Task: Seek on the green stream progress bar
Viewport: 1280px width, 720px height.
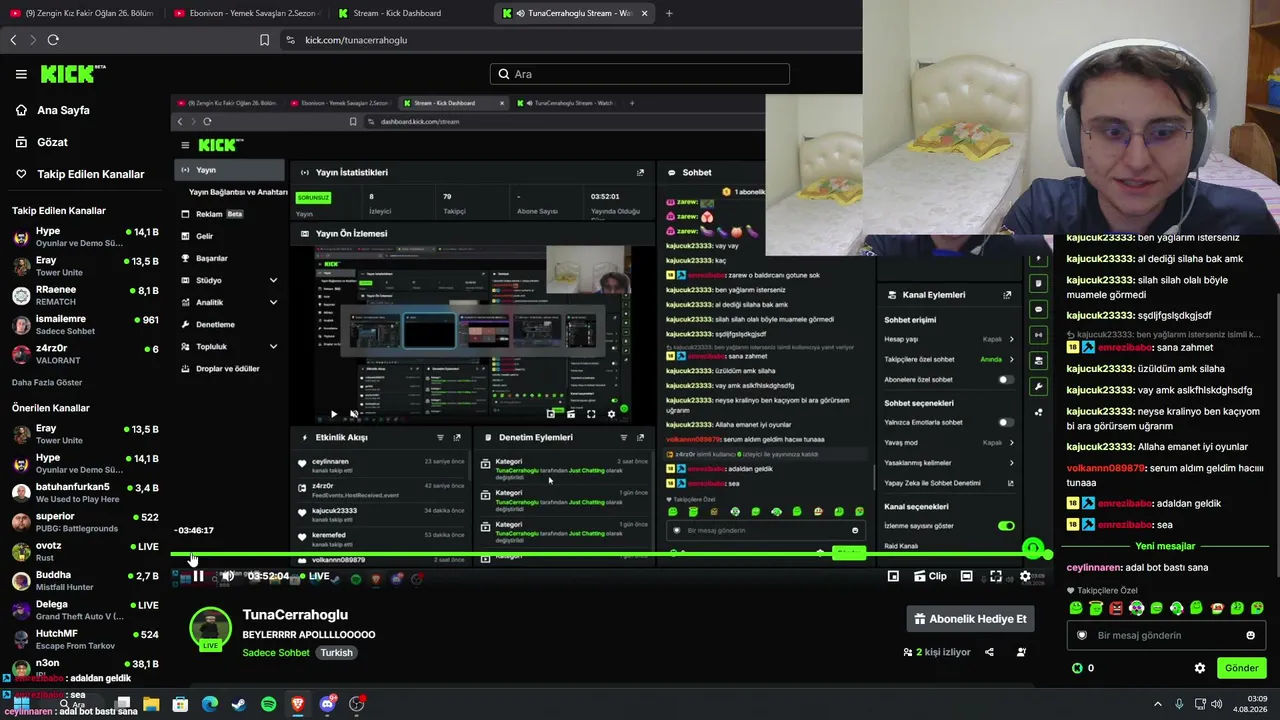Action: tap(610, 554)
